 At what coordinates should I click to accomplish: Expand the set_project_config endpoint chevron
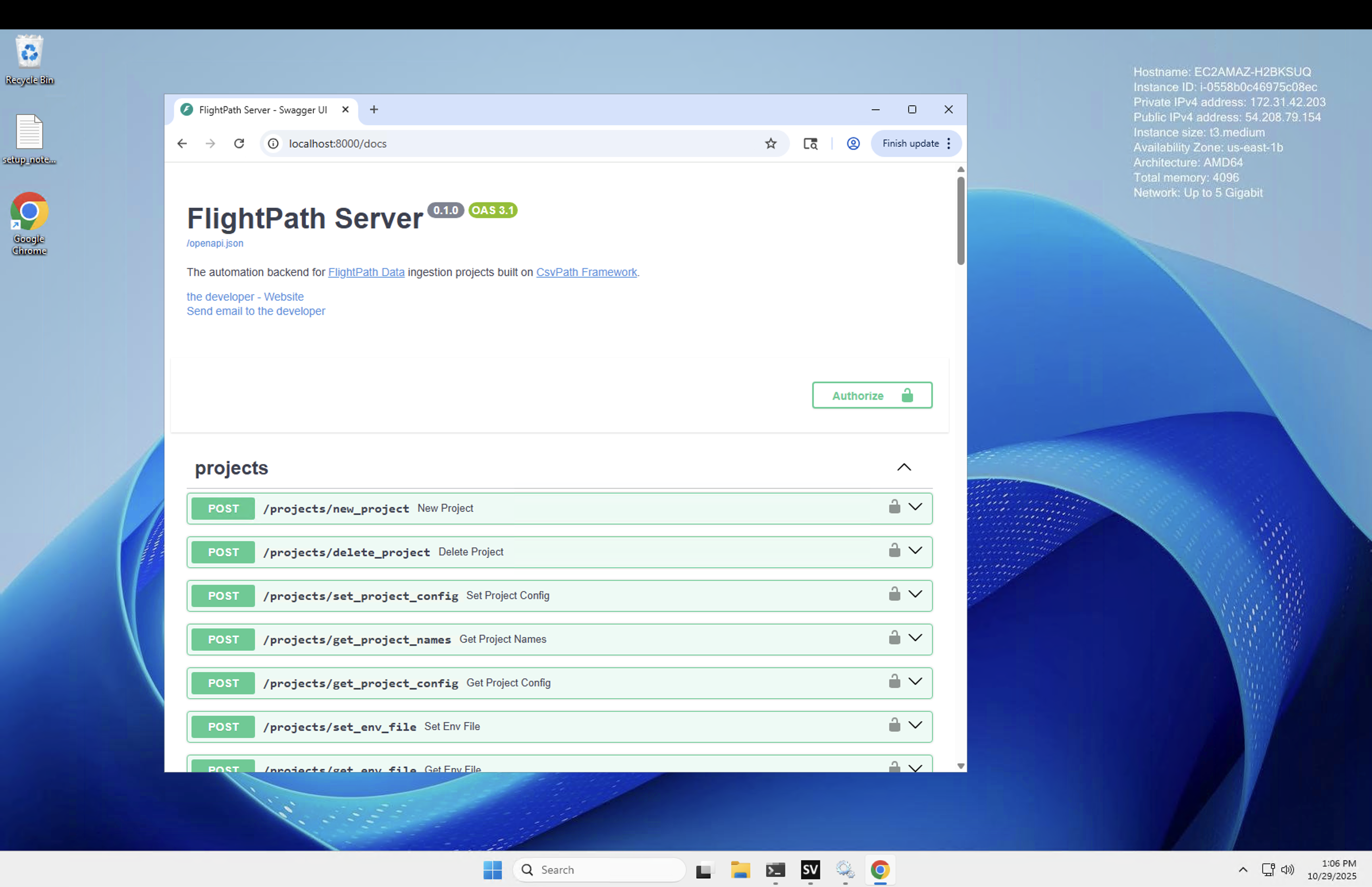point(915,594)
